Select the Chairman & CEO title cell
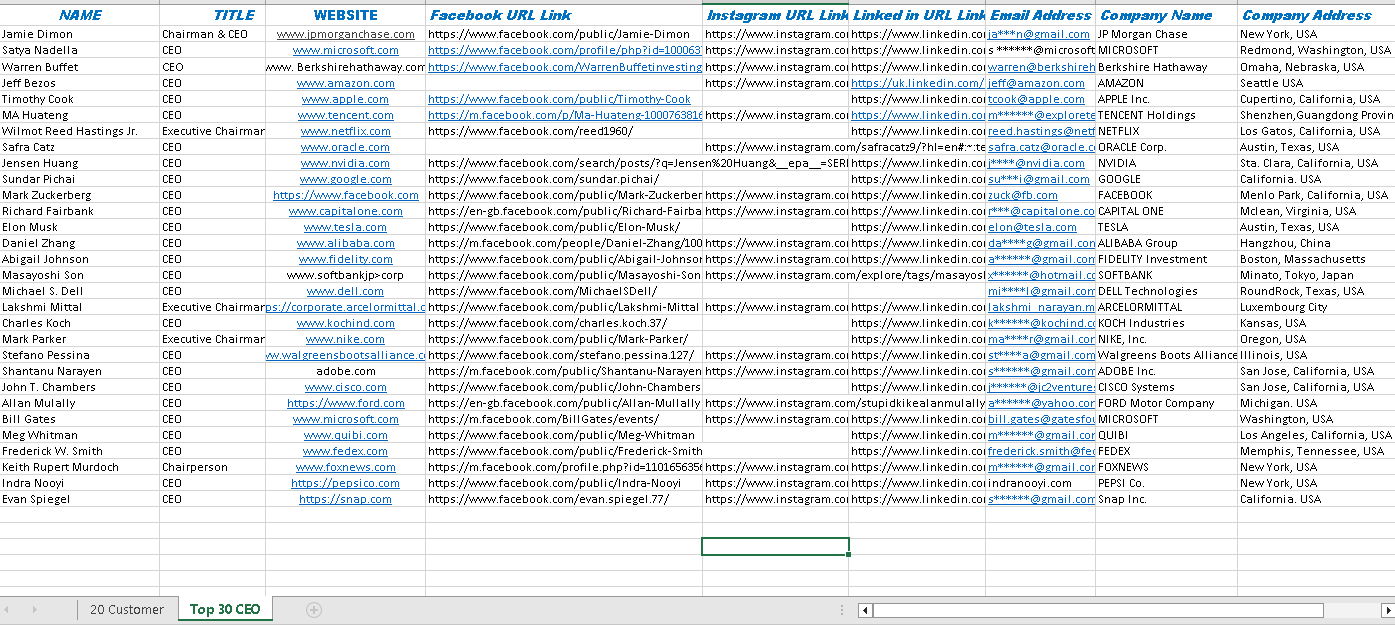The width and height of the screenshot is (1395, 625). pyautogui.click(x=213, y=34)
